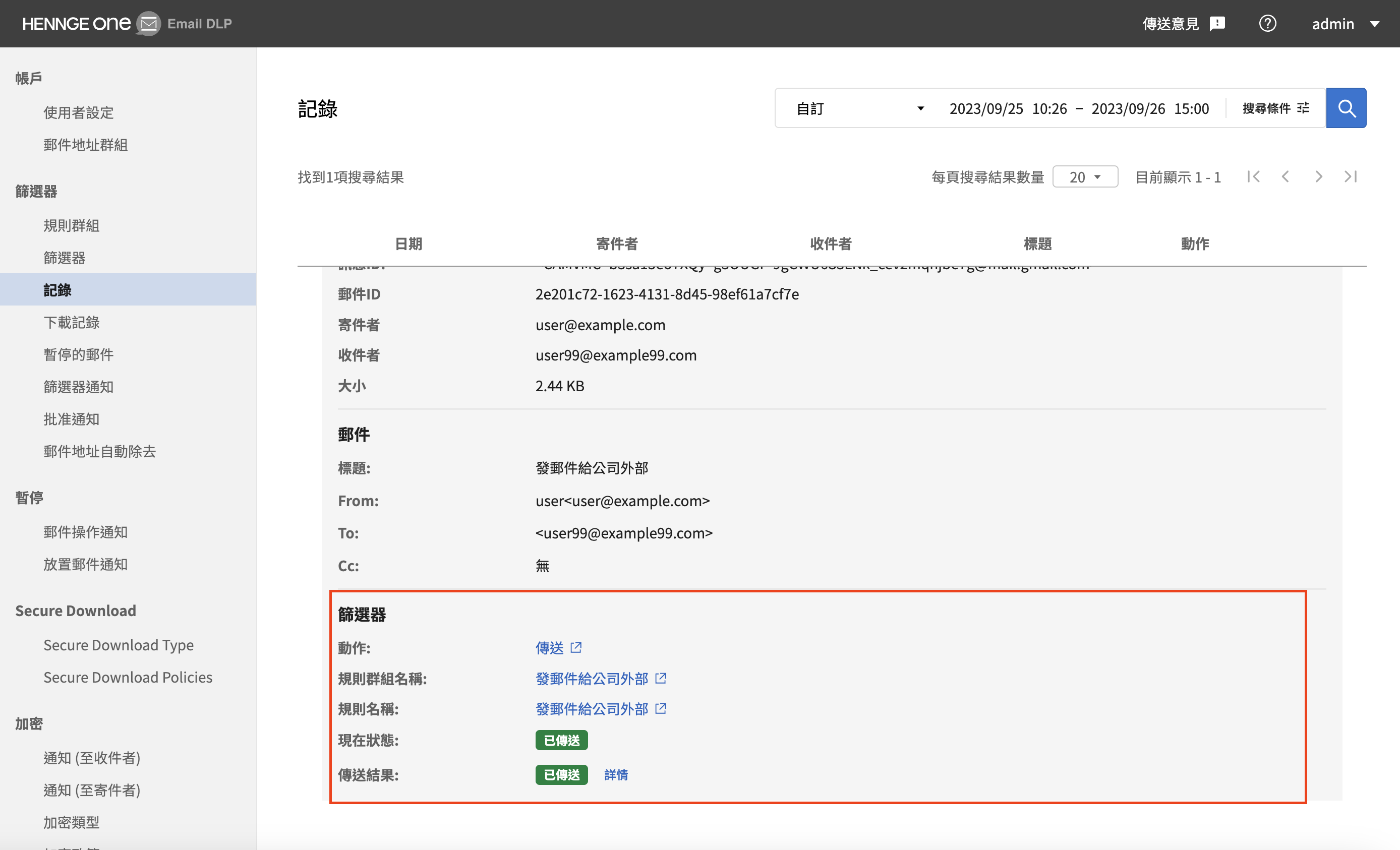The height and width of the screenshot is (850, 1400).
Task: Click the recipient value user99@example99.com
Action: click(x=616, y=355)
